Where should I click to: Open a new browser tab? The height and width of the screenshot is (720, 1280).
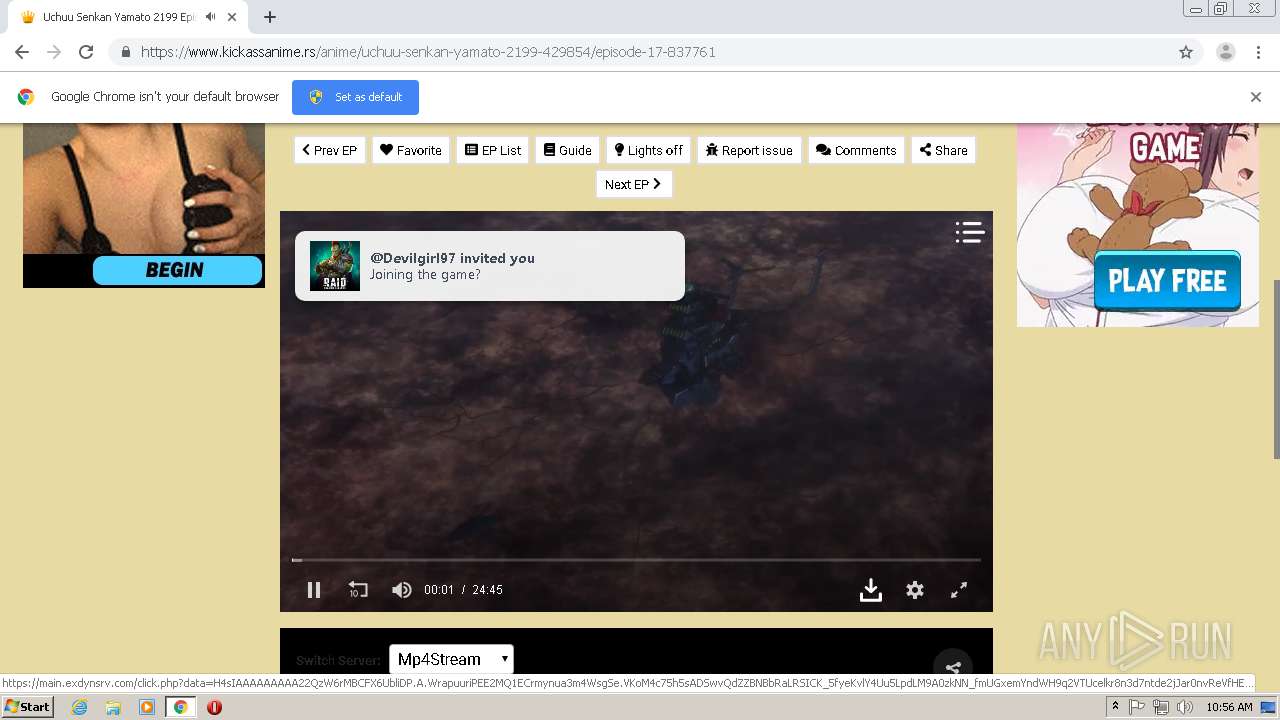pyautogui.click(x=270, y=17)
